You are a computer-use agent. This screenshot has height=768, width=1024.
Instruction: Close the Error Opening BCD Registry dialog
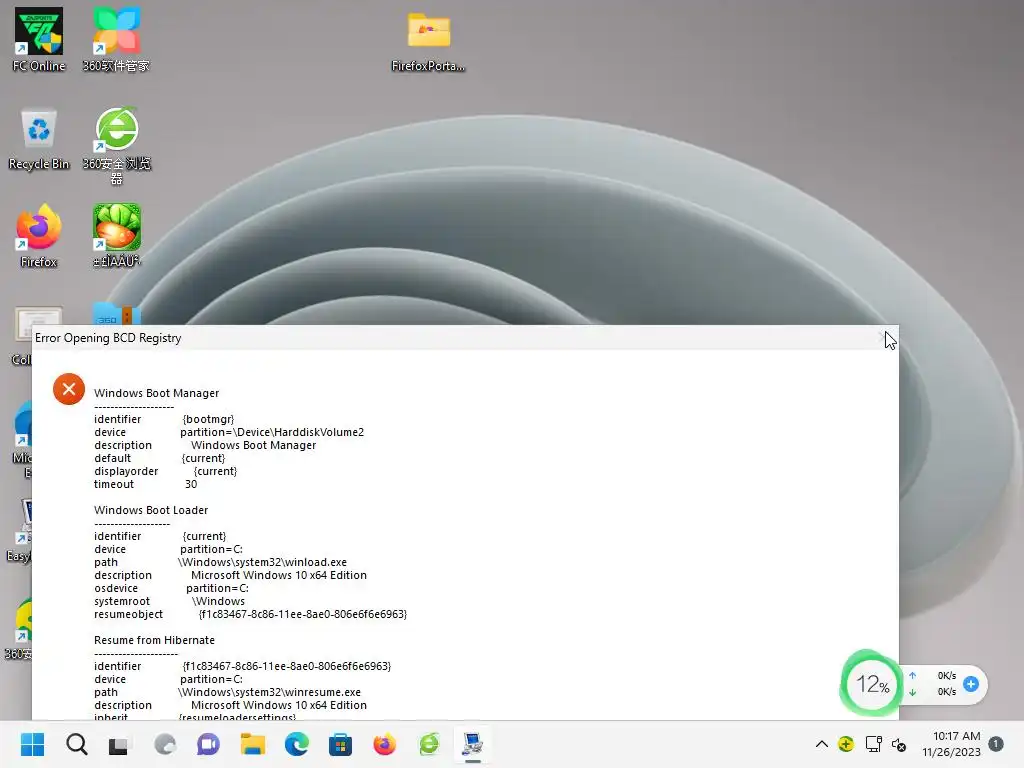coord(884,338)
